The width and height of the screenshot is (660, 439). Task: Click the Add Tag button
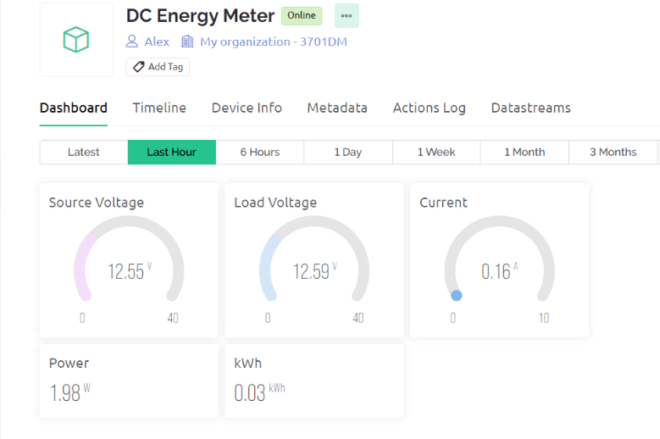158,67
